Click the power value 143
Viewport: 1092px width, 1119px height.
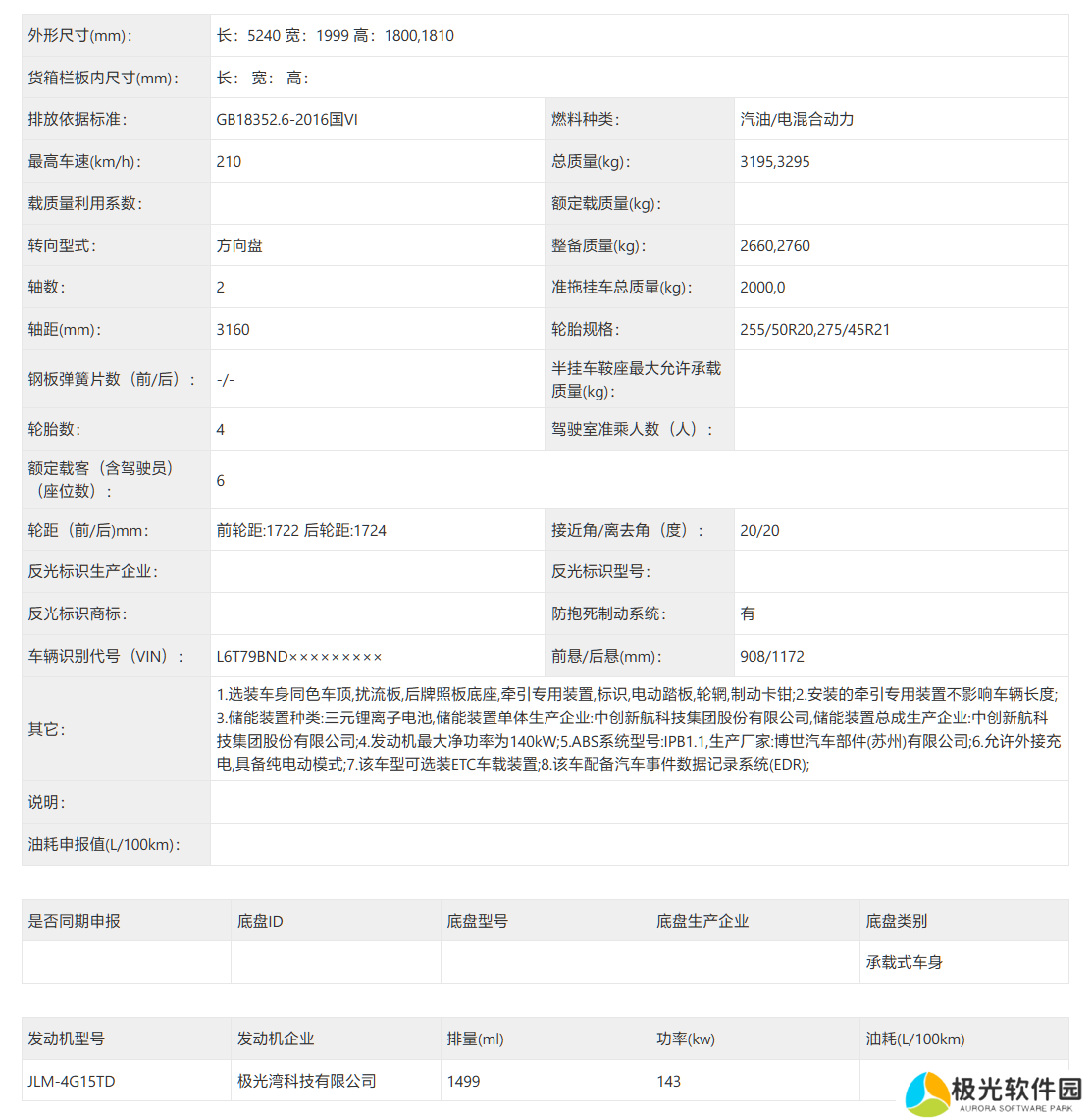tap(668, 1081)
